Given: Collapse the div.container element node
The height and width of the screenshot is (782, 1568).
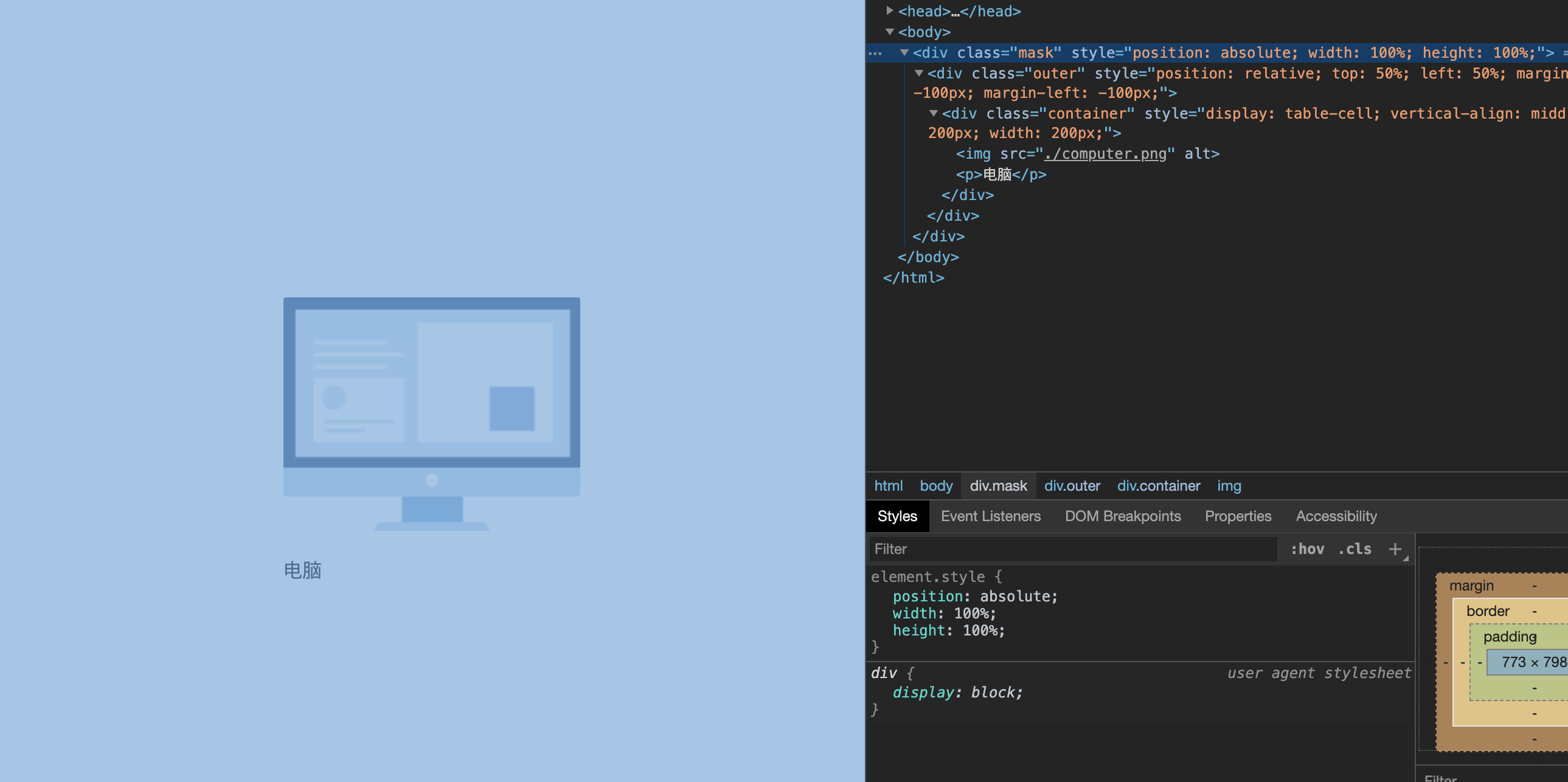Looking at the screenshot, I should click(933, 114).
